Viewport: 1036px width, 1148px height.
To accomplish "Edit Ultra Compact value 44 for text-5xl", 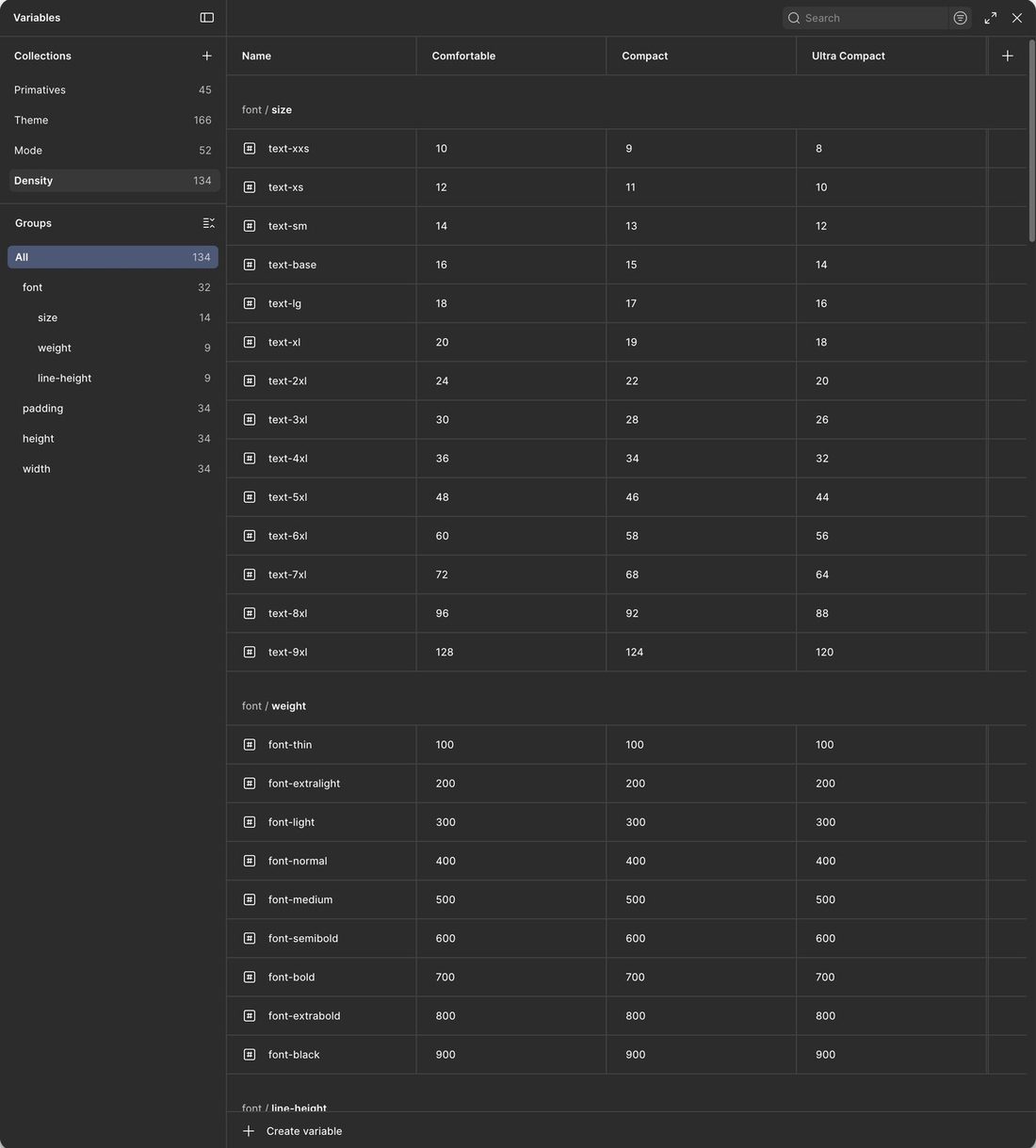I will (891, 497).
